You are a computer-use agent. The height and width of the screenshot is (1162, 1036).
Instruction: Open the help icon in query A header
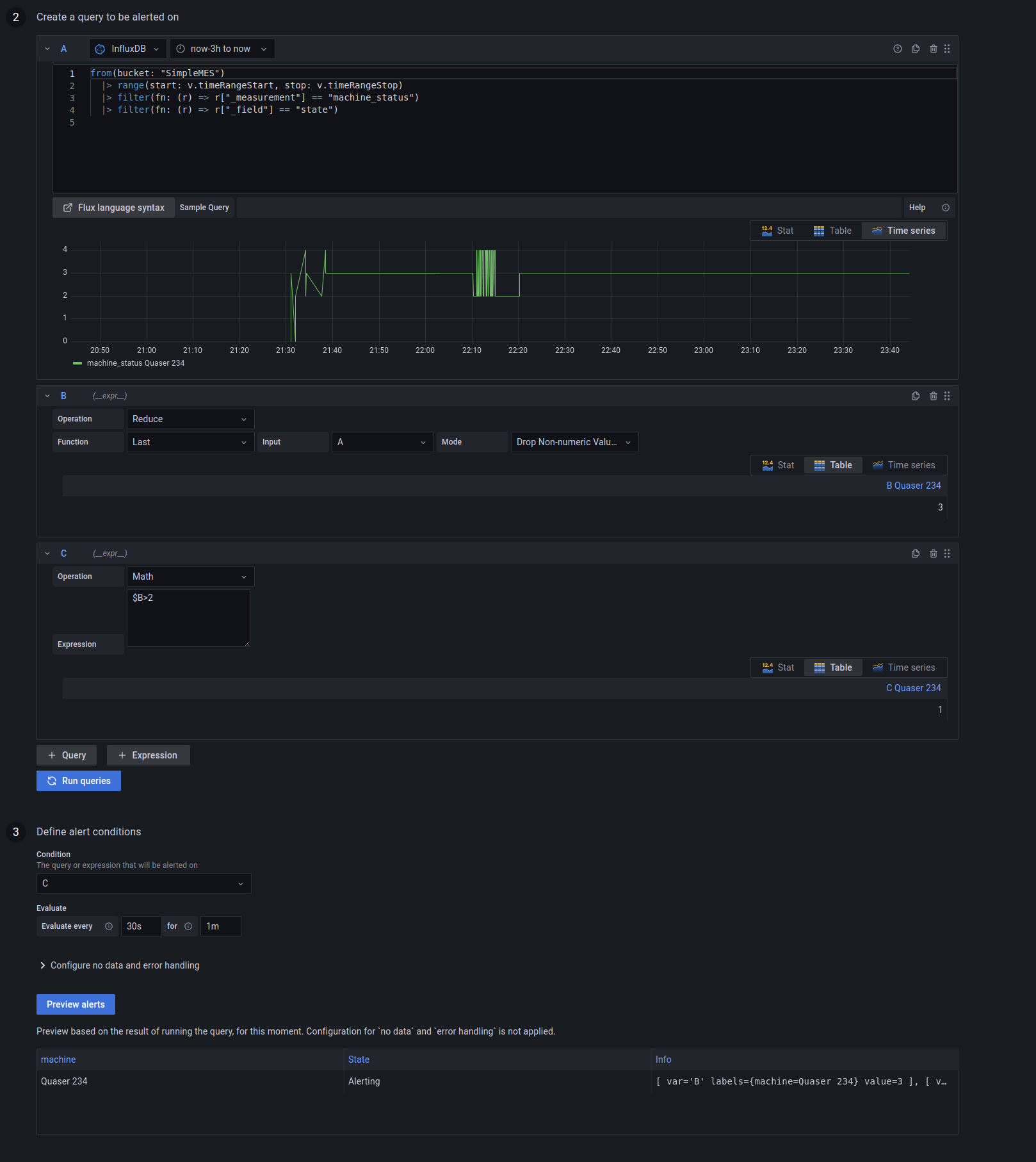click(897, 49)
